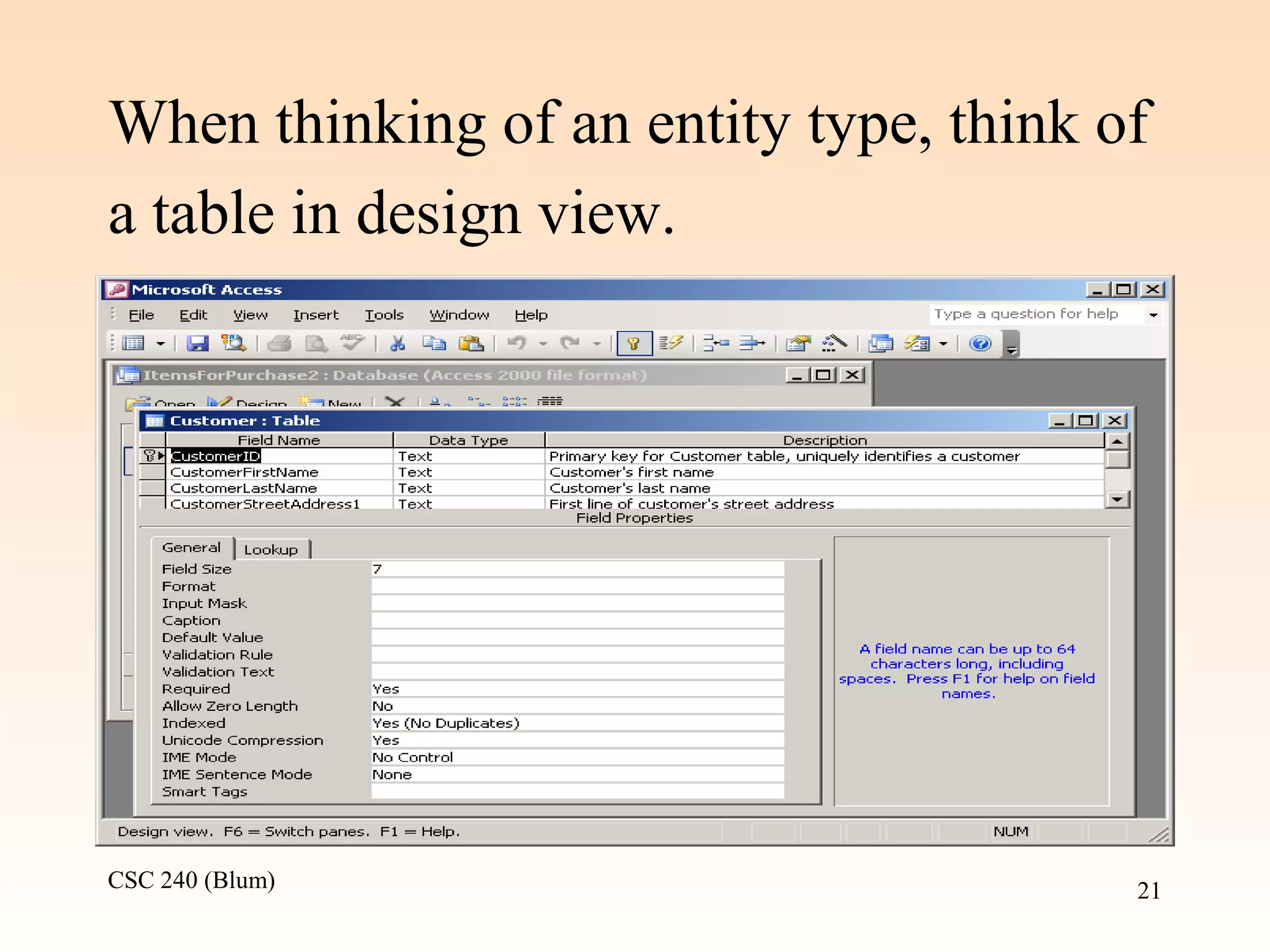Viewport: 1270px width, 952px height.
Task: Click the Allow Zero Length value No
Action: pos(577,706)
